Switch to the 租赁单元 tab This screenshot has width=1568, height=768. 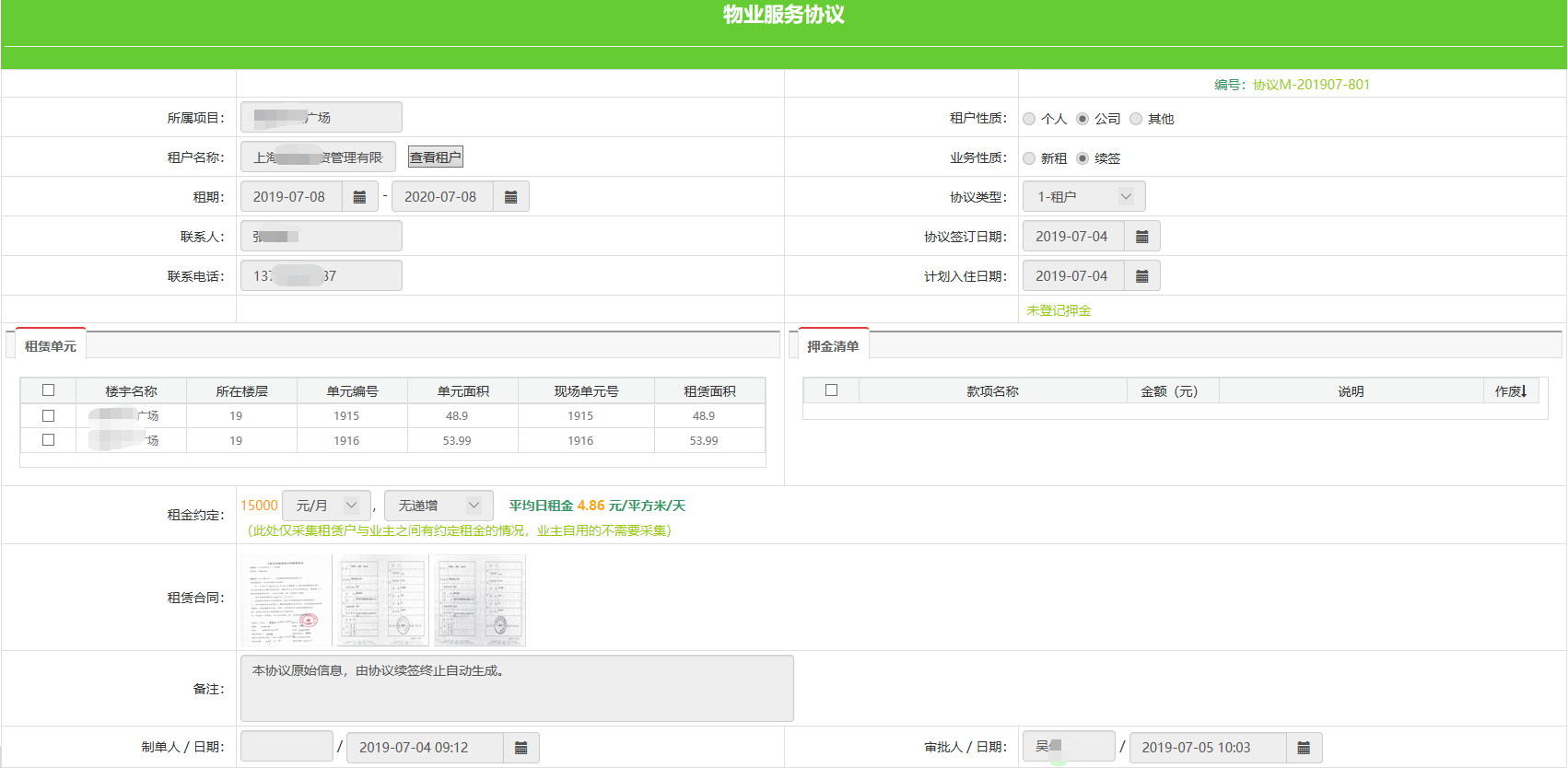[51, 346]
